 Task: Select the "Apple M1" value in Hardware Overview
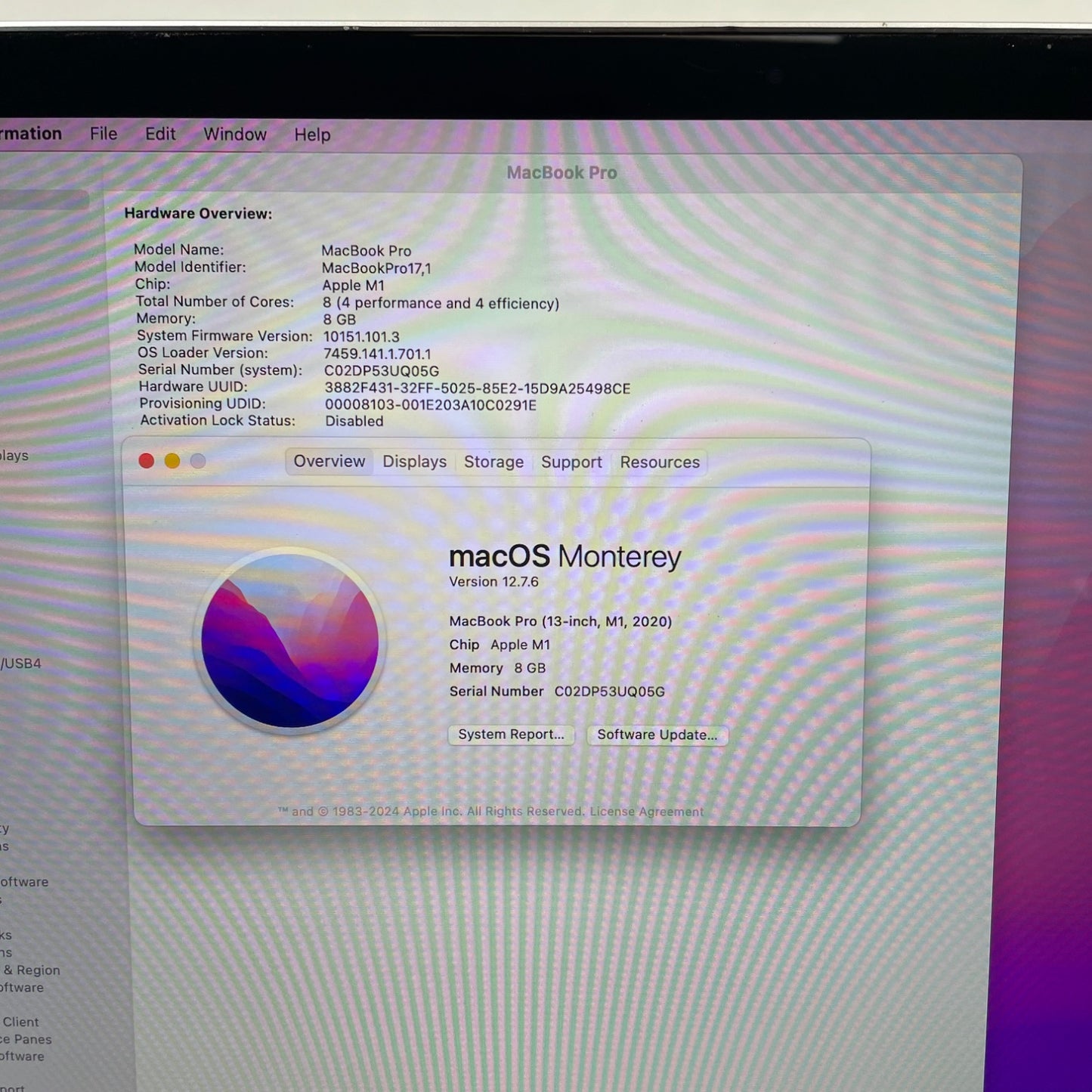point(353,286)
